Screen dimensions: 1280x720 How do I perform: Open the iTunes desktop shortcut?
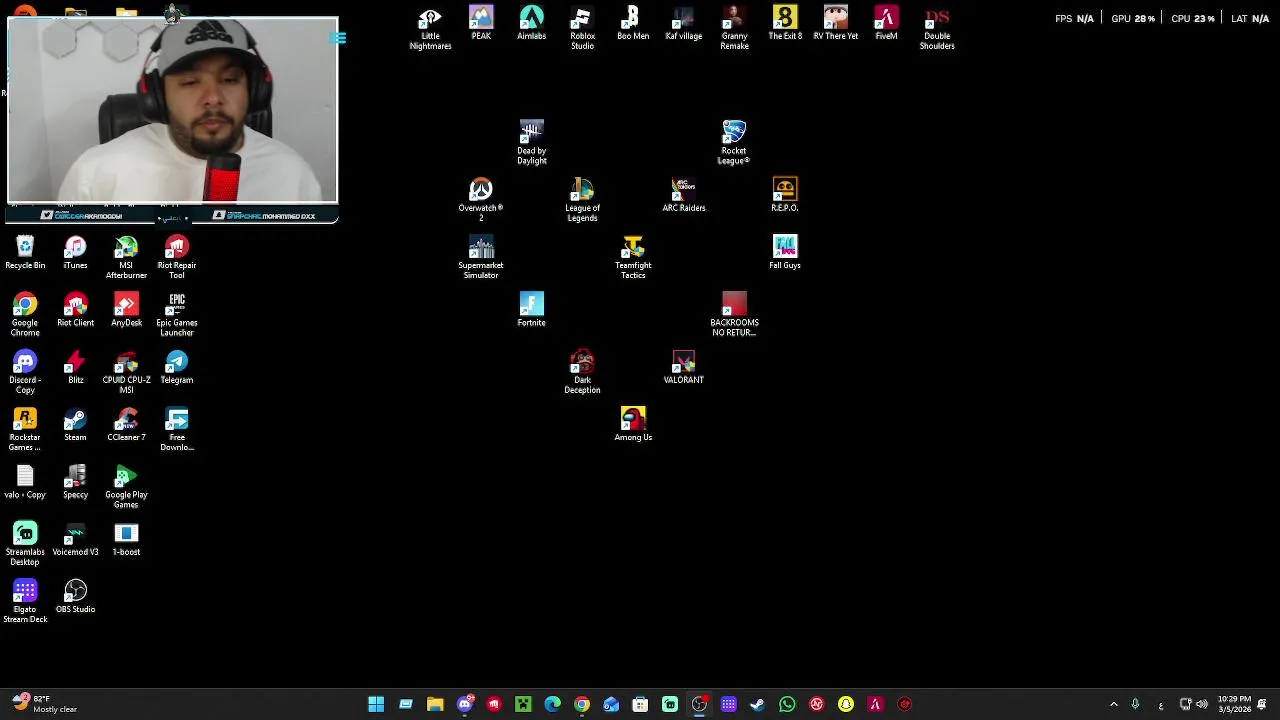[75, 253]
